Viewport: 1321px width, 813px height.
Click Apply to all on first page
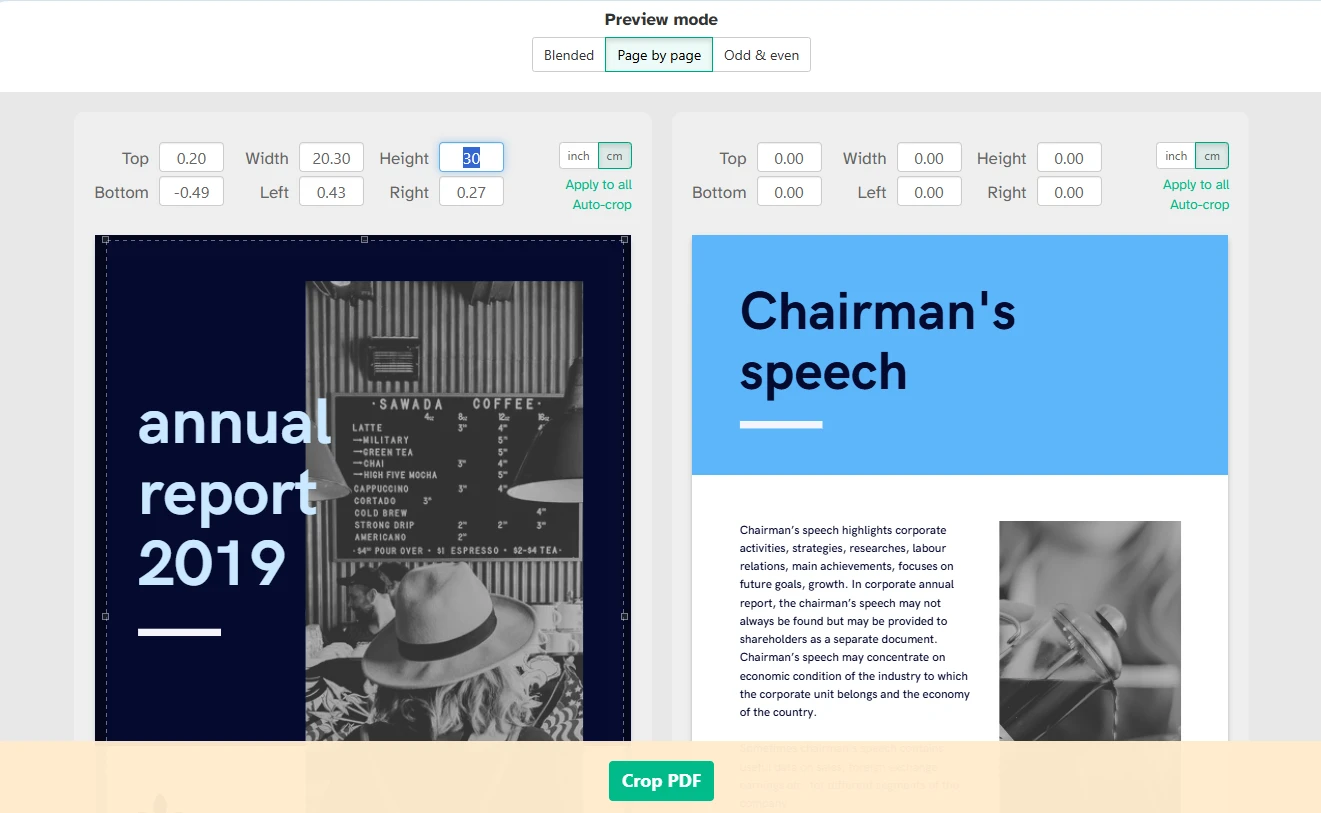pyautogui.click(x=598, y=185)
